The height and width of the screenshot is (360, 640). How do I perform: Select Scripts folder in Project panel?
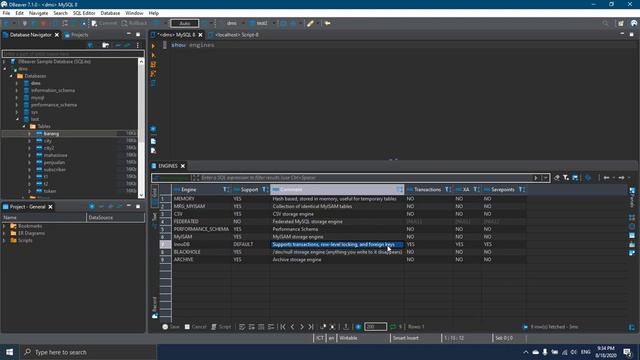(x=25, y=240)
